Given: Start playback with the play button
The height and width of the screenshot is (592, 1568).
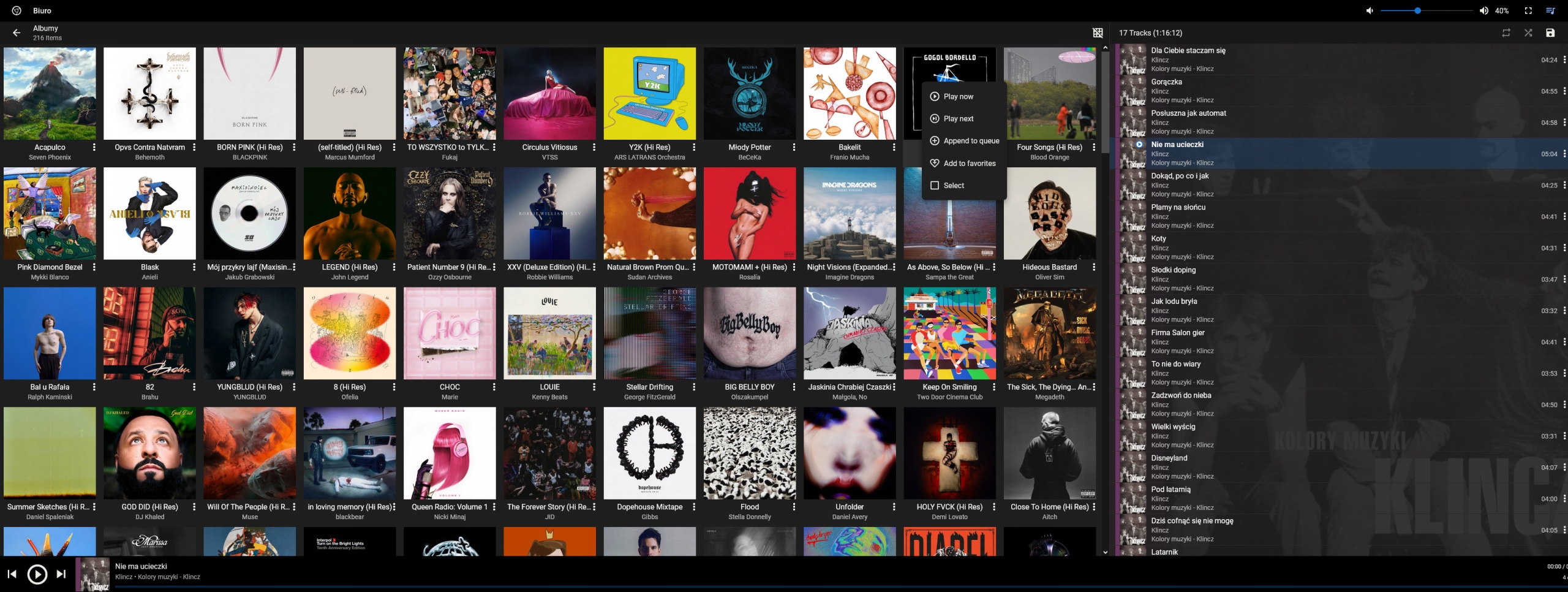Looking at the screenshot, I should (37, 574).
